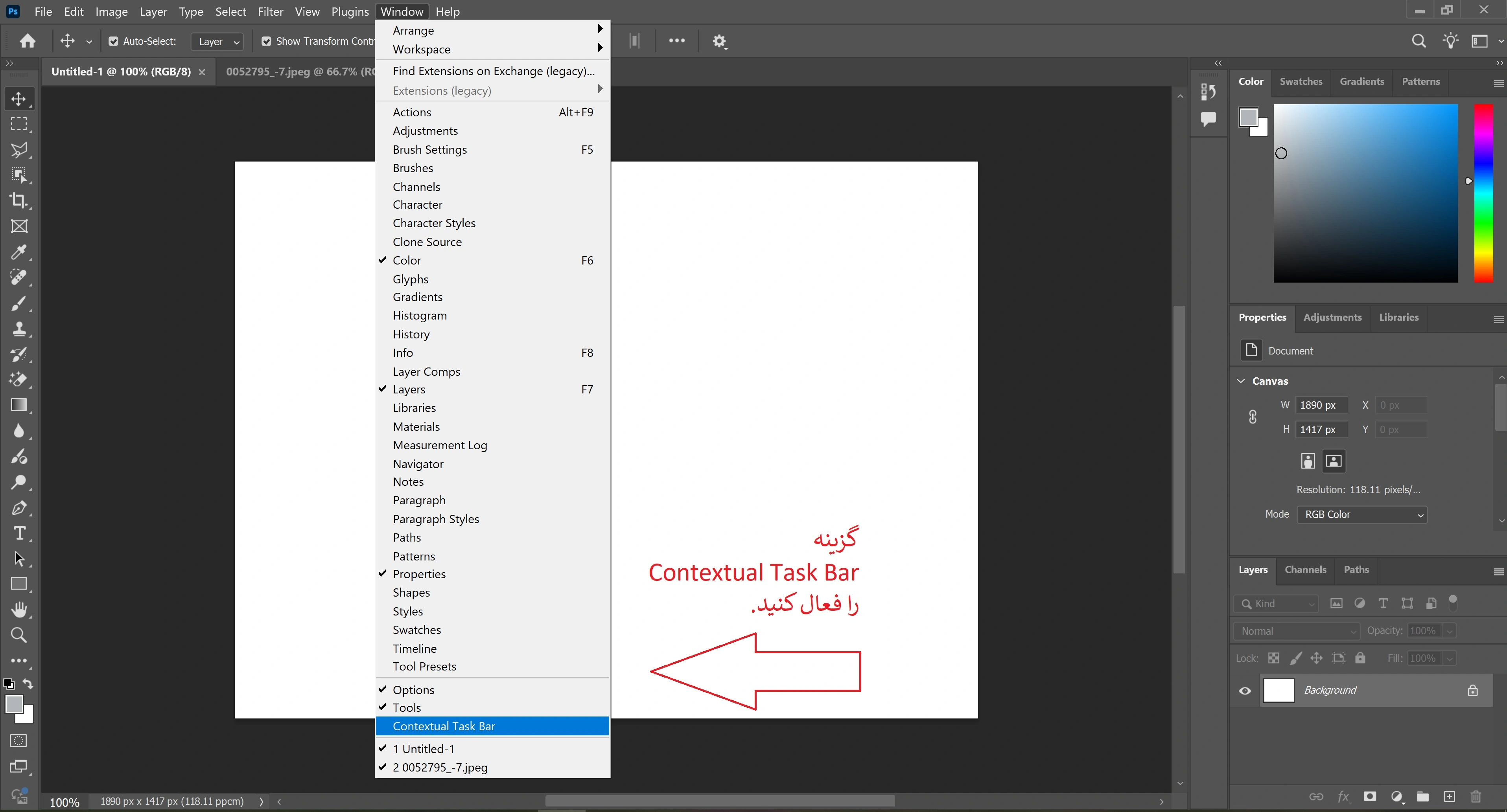Open the Fill slider dropdown
The image size is (1507, 812).
point(1449,658)
